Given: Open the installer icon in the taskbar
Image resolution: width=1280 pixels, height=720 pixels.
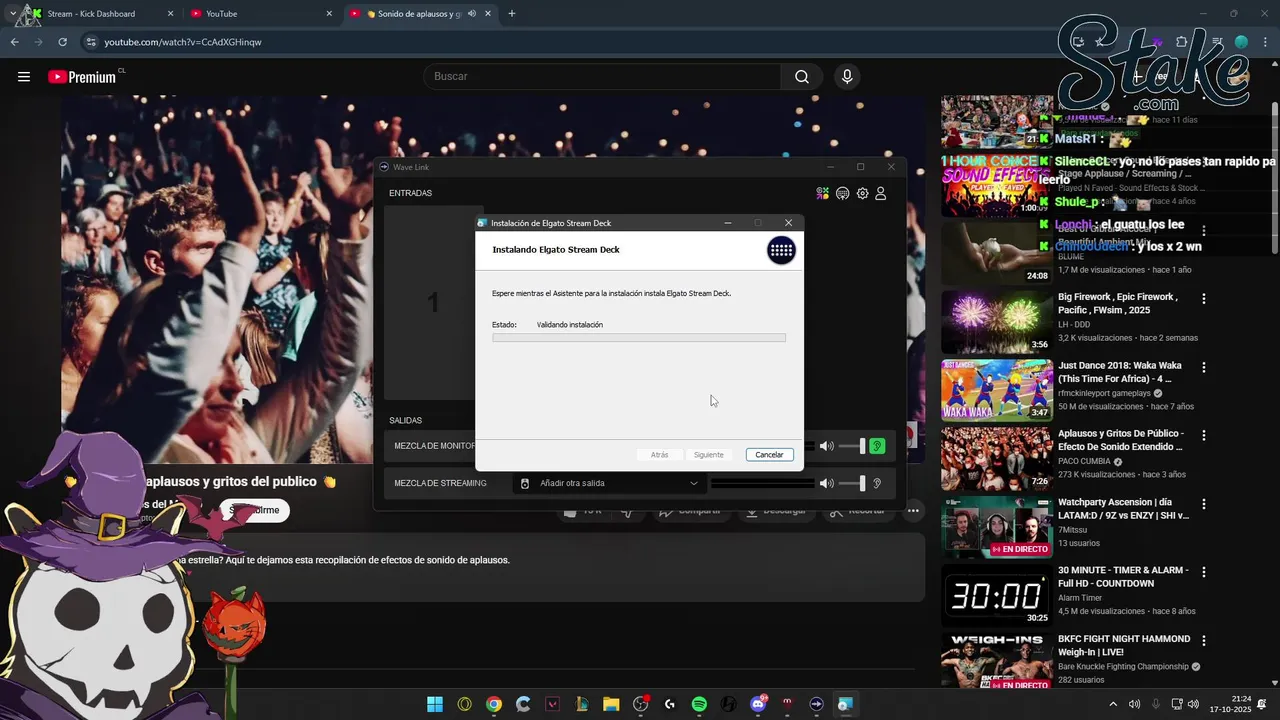Looking at the screenshot, I should coord(845,704).
